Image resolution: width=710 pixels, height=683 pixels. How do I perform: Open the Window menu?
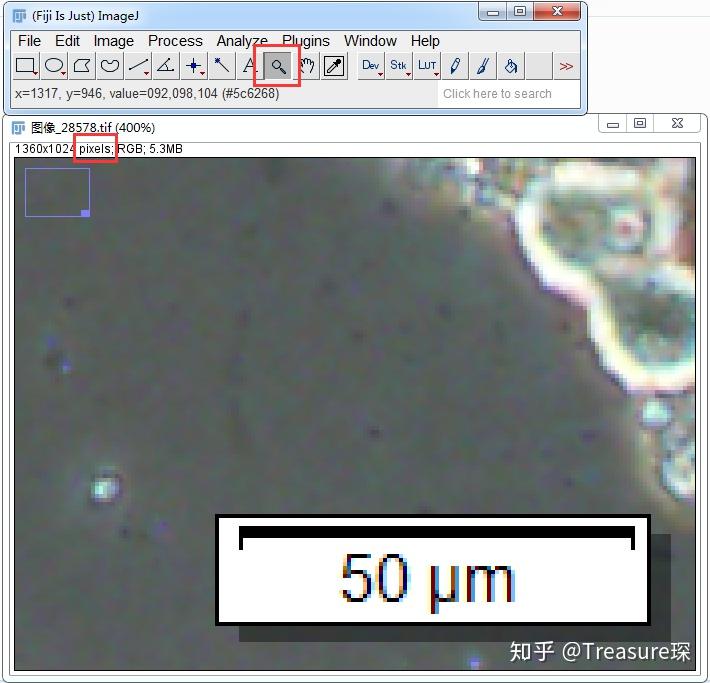pos(370,41)
